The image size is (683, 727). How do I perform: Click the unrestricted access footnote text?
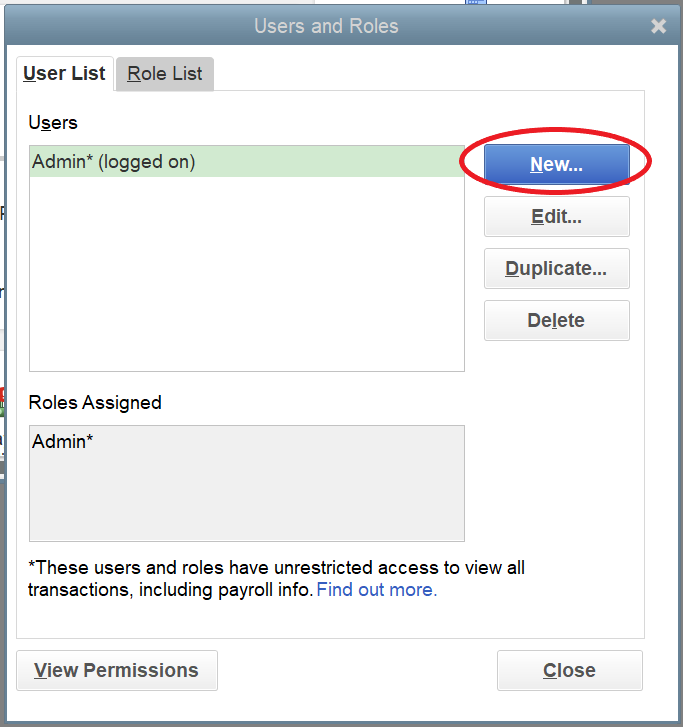[x=276, y=568]
